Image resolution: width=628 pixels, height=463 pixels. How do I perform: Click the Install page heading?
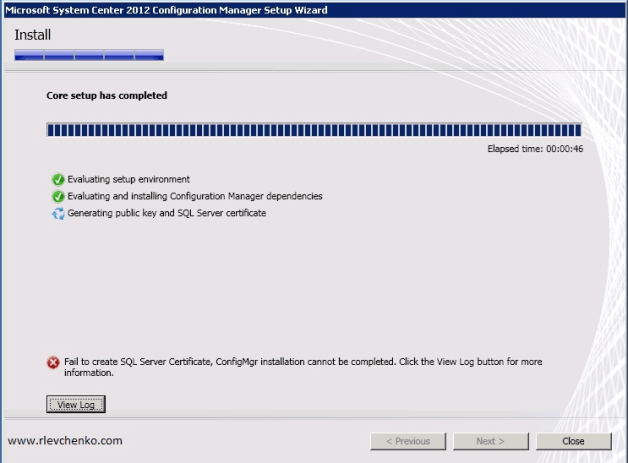32,35
